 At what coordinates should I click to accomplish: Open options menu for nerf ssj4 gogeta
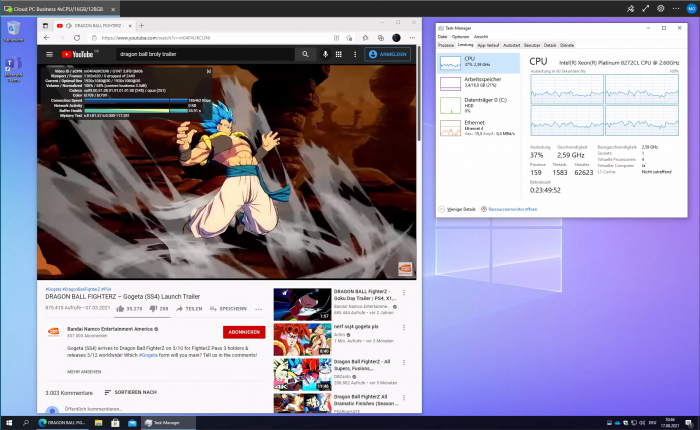[x=404, y=327]
